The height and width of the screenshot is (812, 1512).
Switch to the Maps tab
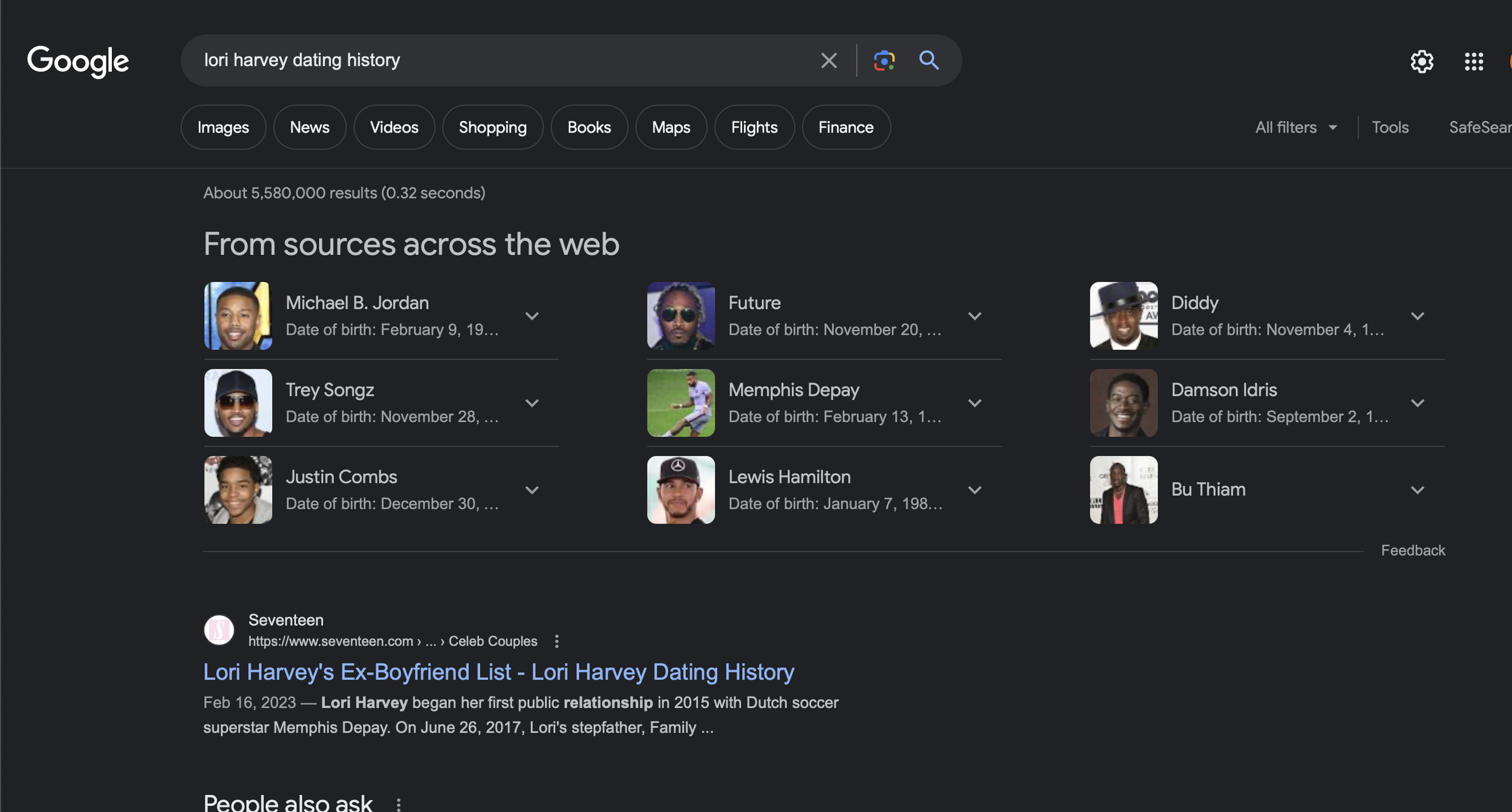[671, 127]
